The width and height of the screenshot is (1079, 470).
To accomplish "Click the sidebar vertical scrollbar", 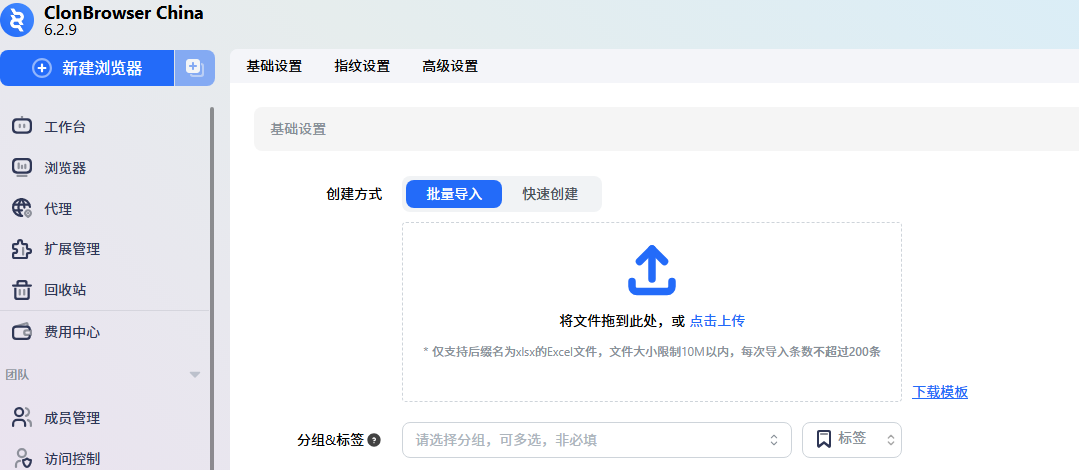I will pos(212,288).
